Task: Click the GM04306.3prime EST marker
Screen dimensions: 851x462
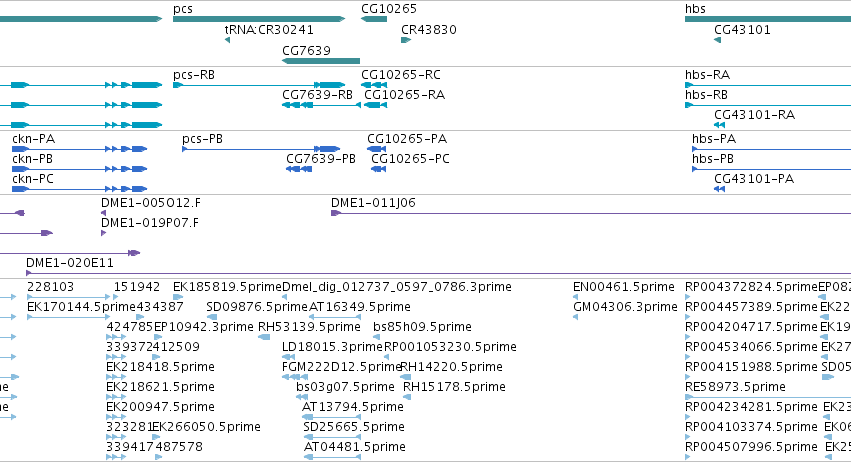Action: 576,317
